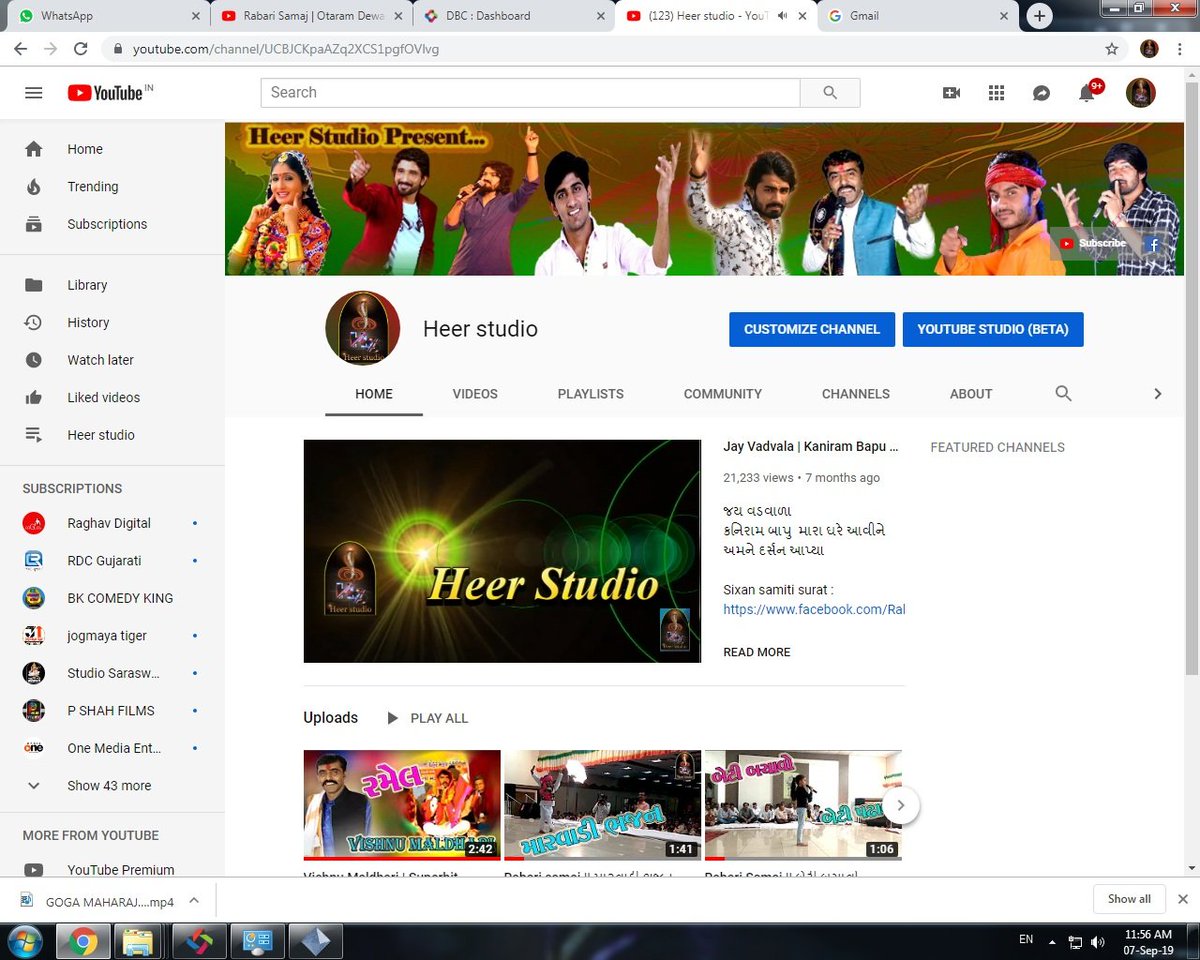Open File Explorer from the taskbar
This screenshot has width=1200, height=960.
[140, 941]
